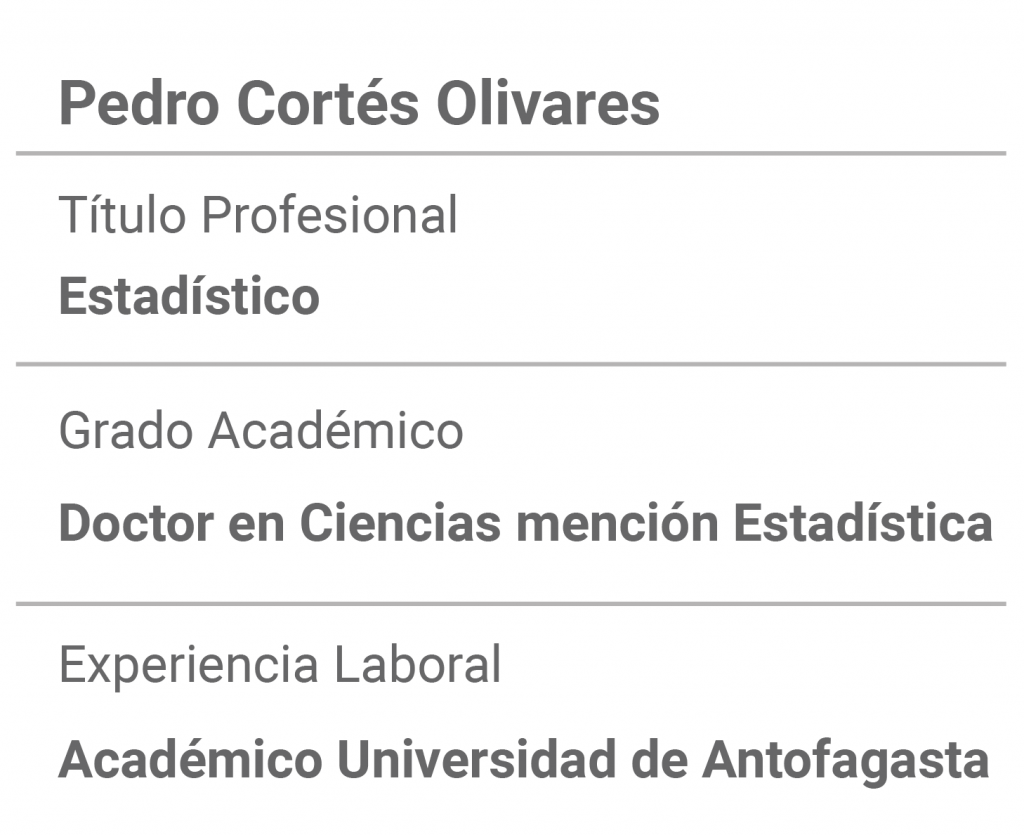Click the word Estadística in degree line
1024x835 pixels.
click(863, 523)
